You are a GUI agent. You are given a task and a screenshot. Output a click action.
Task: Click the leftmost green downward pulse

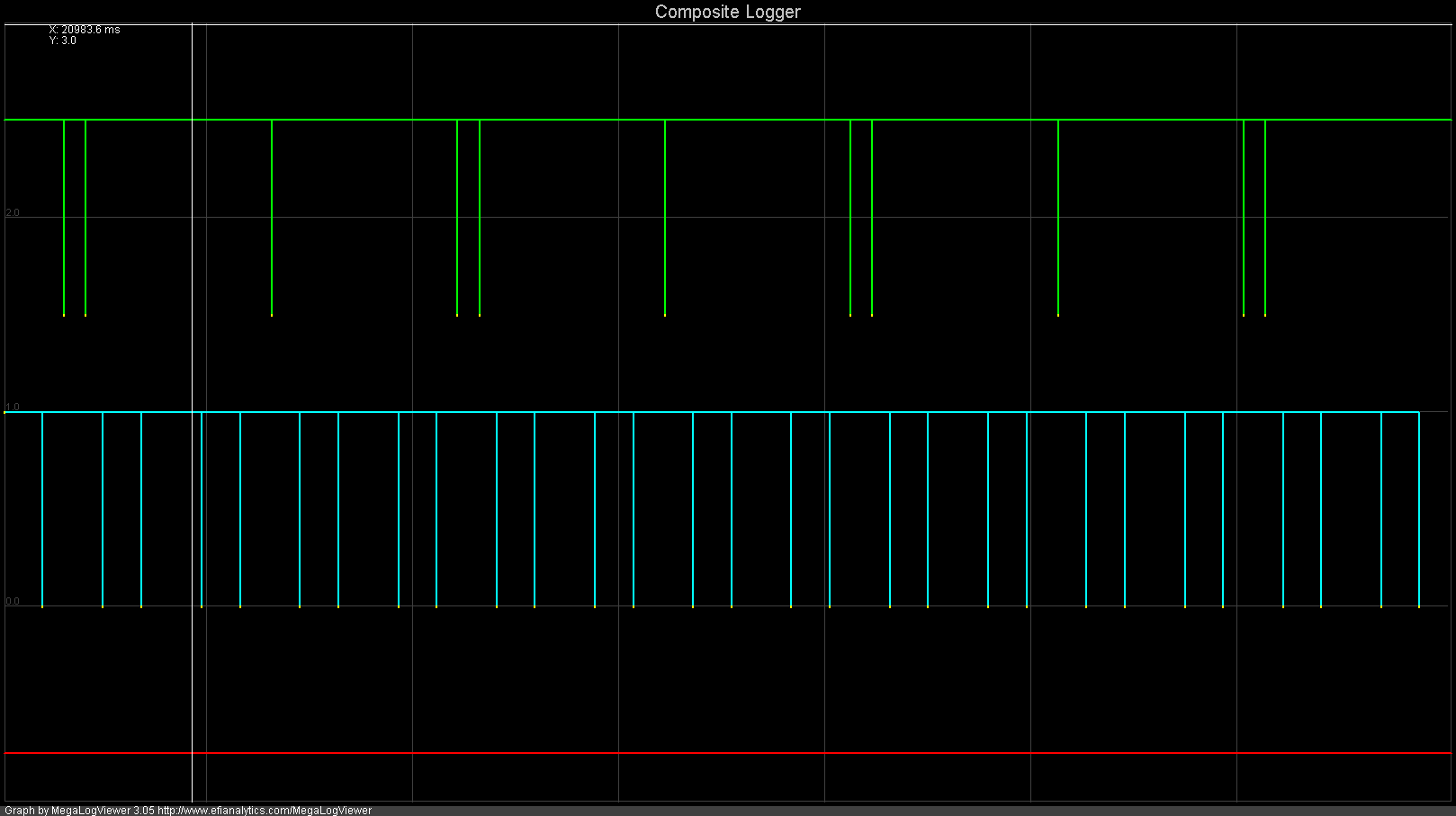pos(64,216)
